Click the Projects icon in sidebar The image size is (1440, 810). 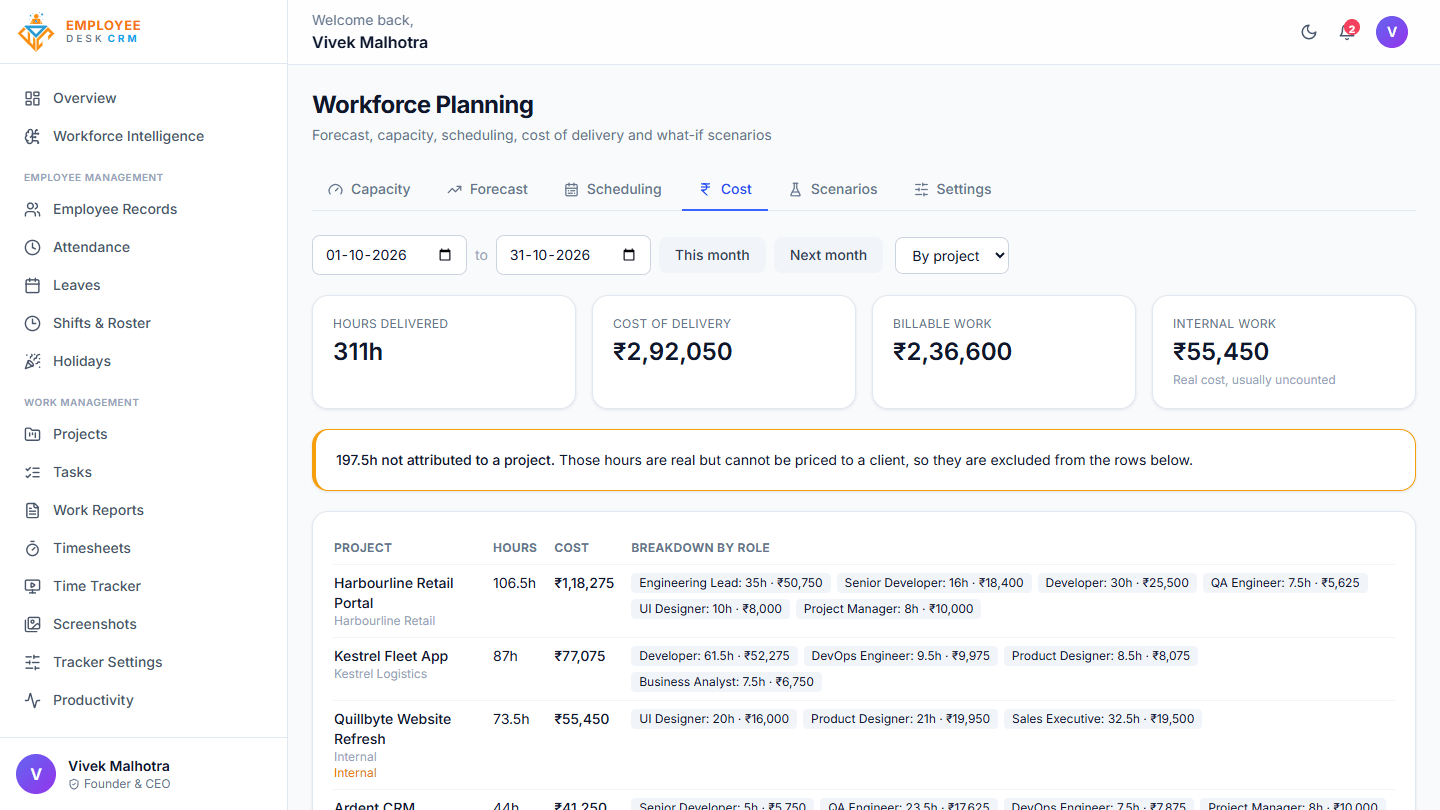point(33,434)
